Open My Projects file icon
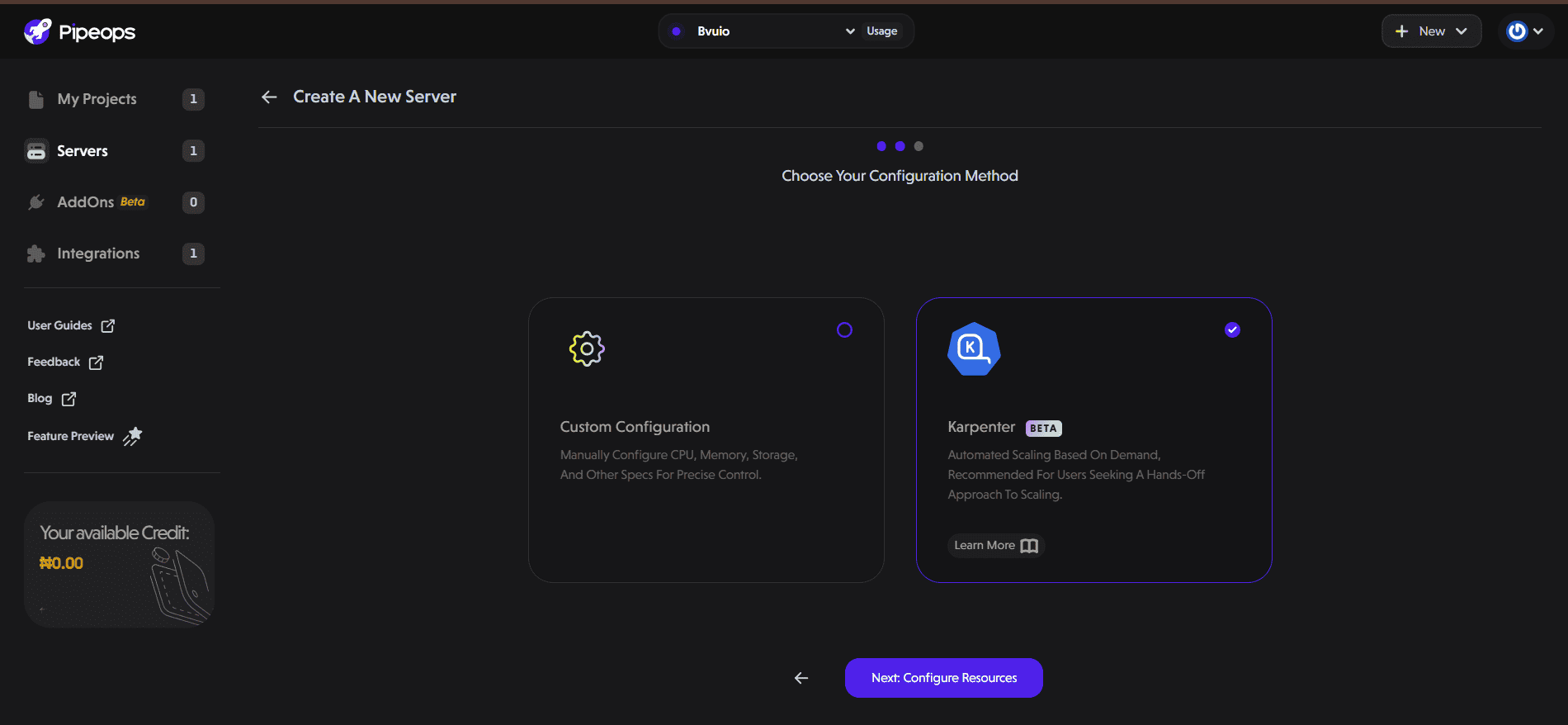1568x725 pixels. (36, 99)
